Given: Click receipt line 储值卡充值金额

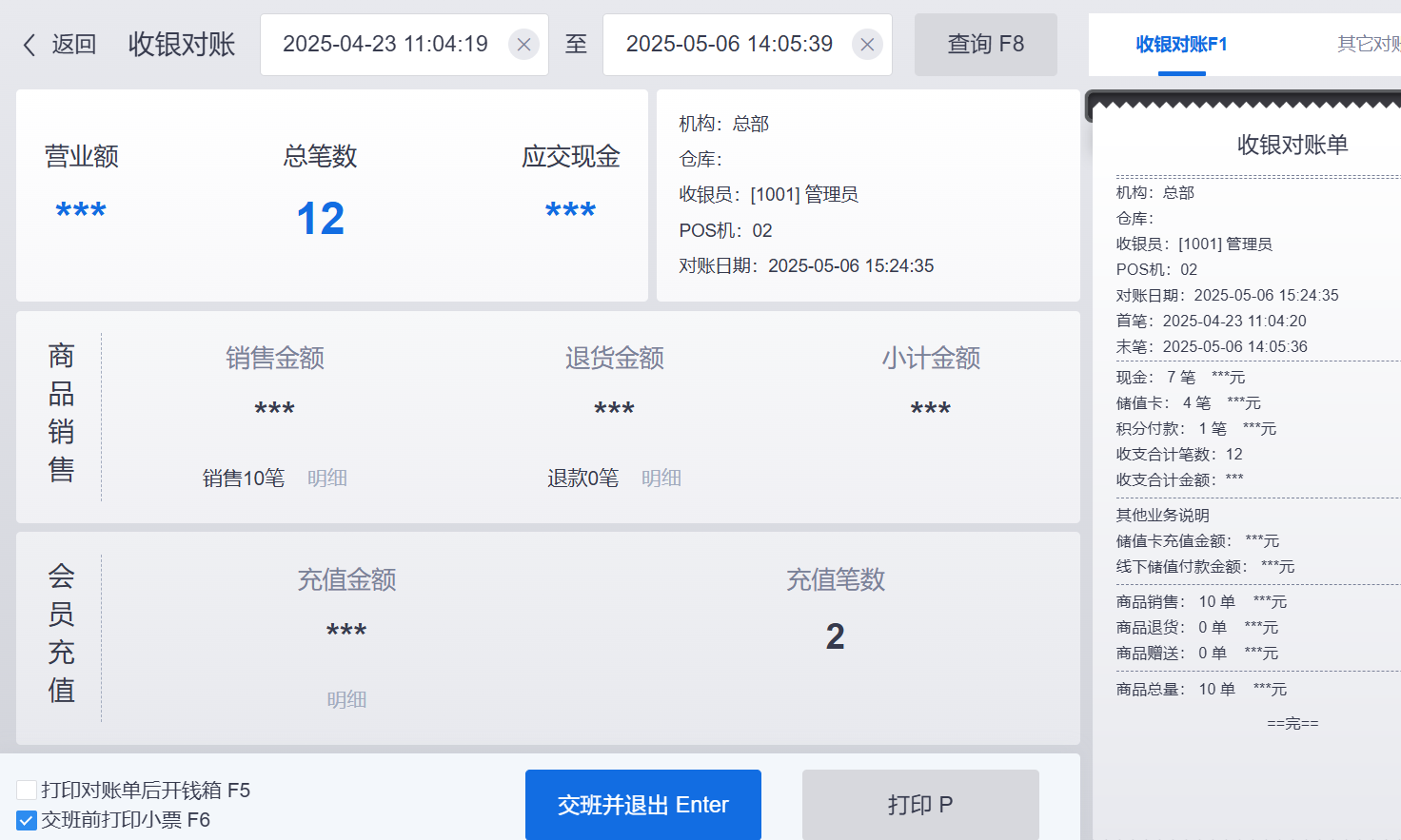Looking at the screenshot, I should [x=1197, y=540].
